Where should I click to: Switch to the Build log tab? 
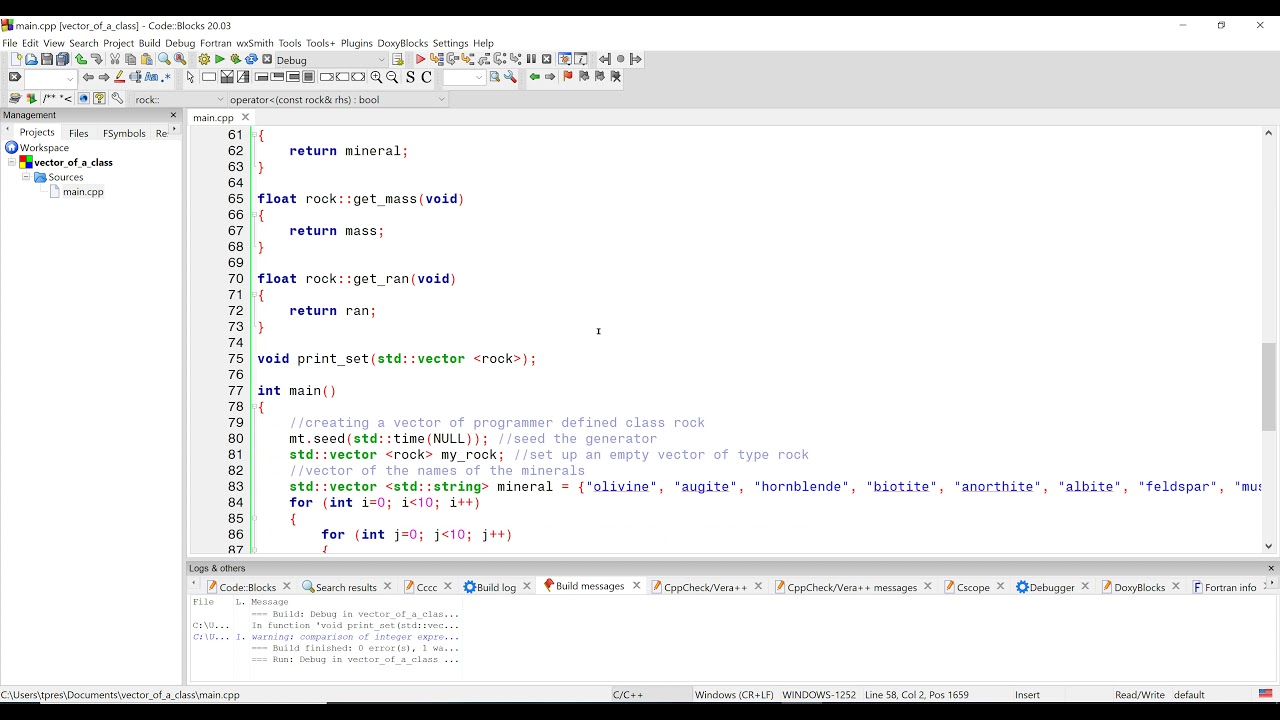[x=496, y=587]
